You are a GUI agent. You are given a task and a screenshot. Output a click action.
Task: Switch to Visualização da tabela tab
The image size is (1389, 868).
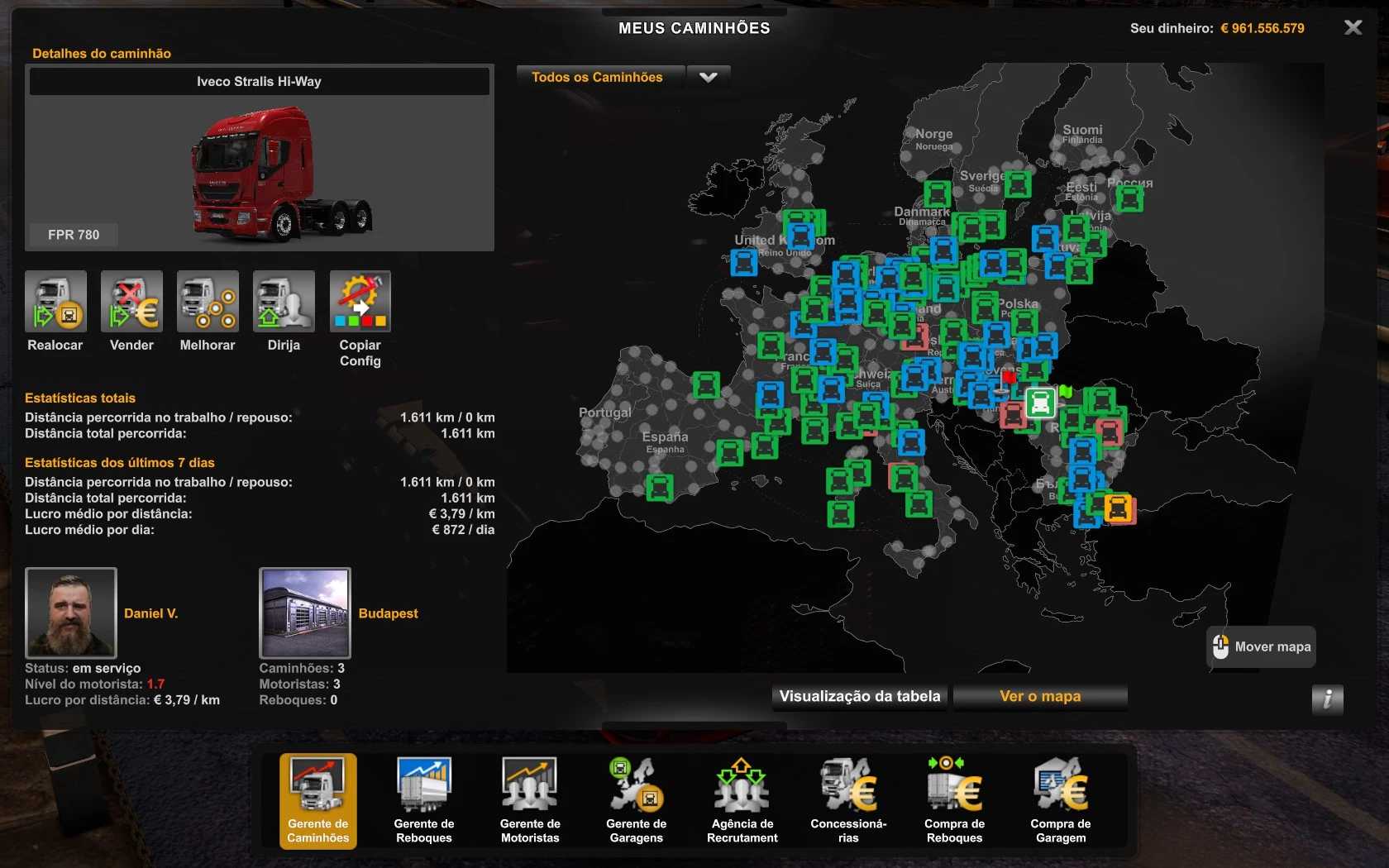[860, 697]
